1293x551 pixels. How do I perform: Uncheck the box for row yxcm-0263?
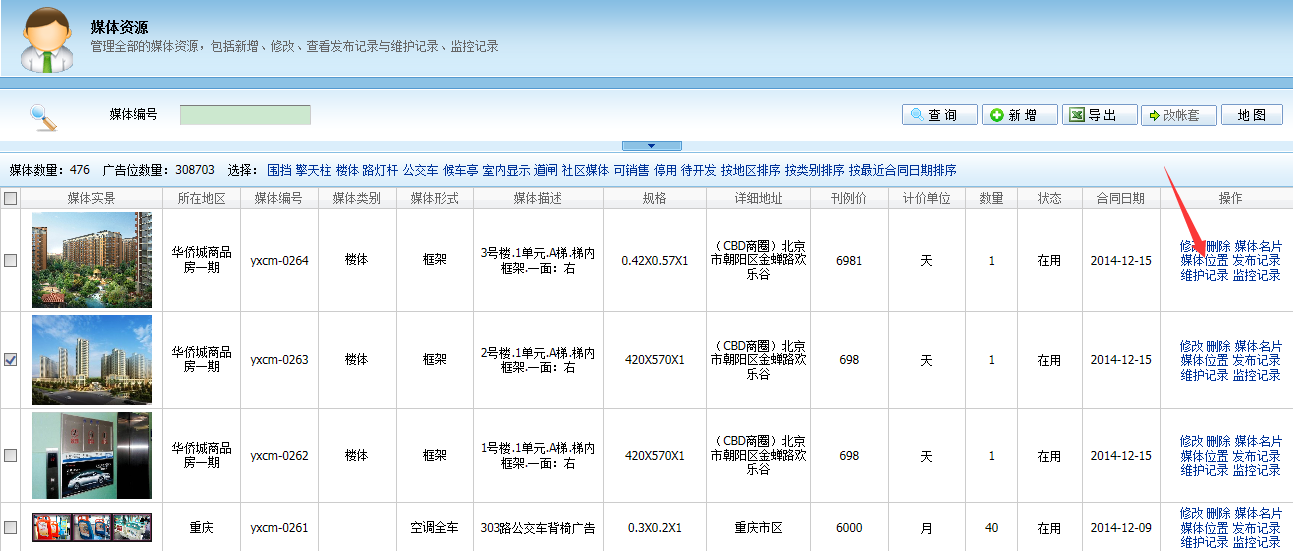[11, 360]
